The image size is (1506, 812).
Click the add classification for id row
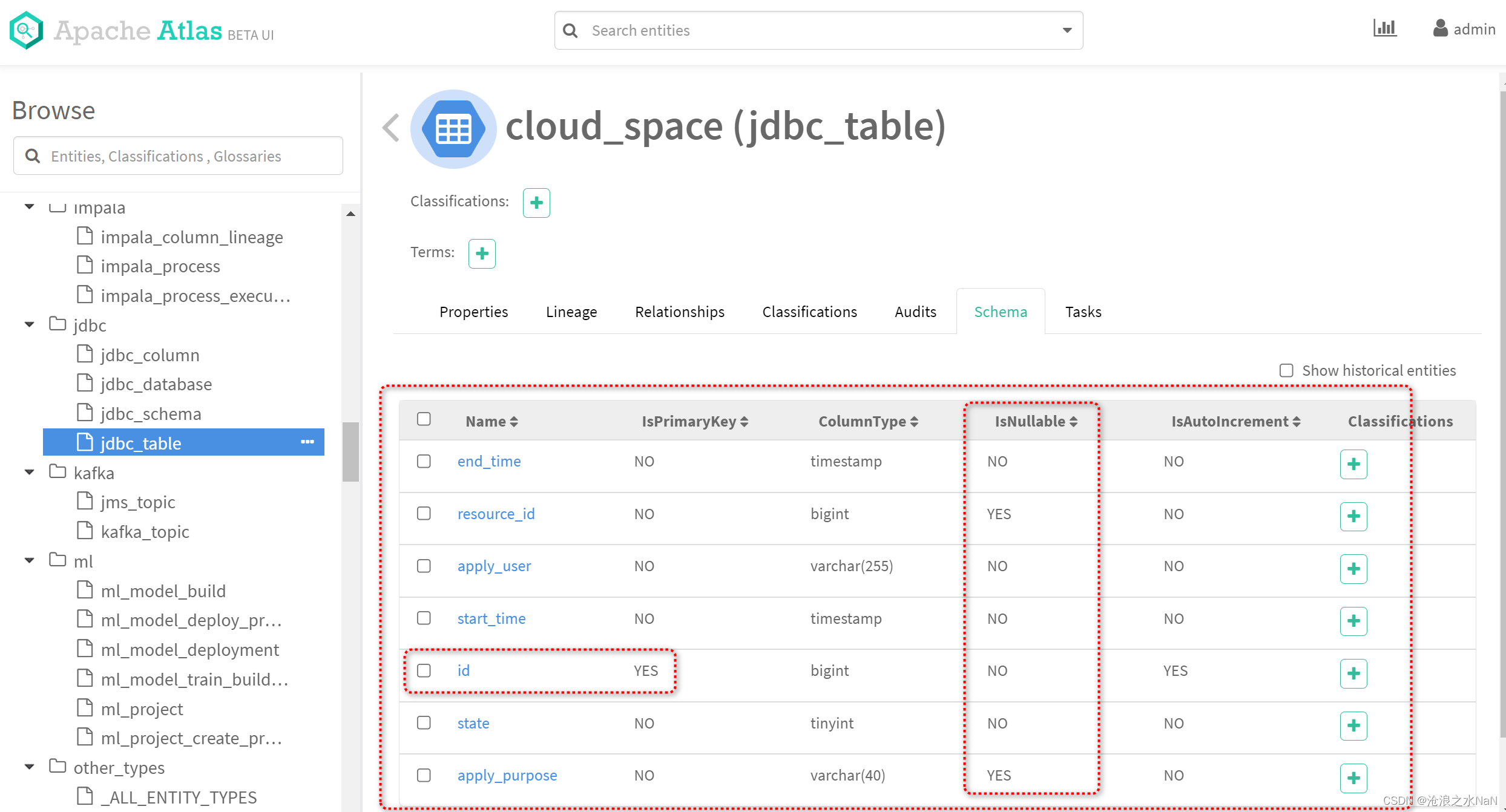1352,671
